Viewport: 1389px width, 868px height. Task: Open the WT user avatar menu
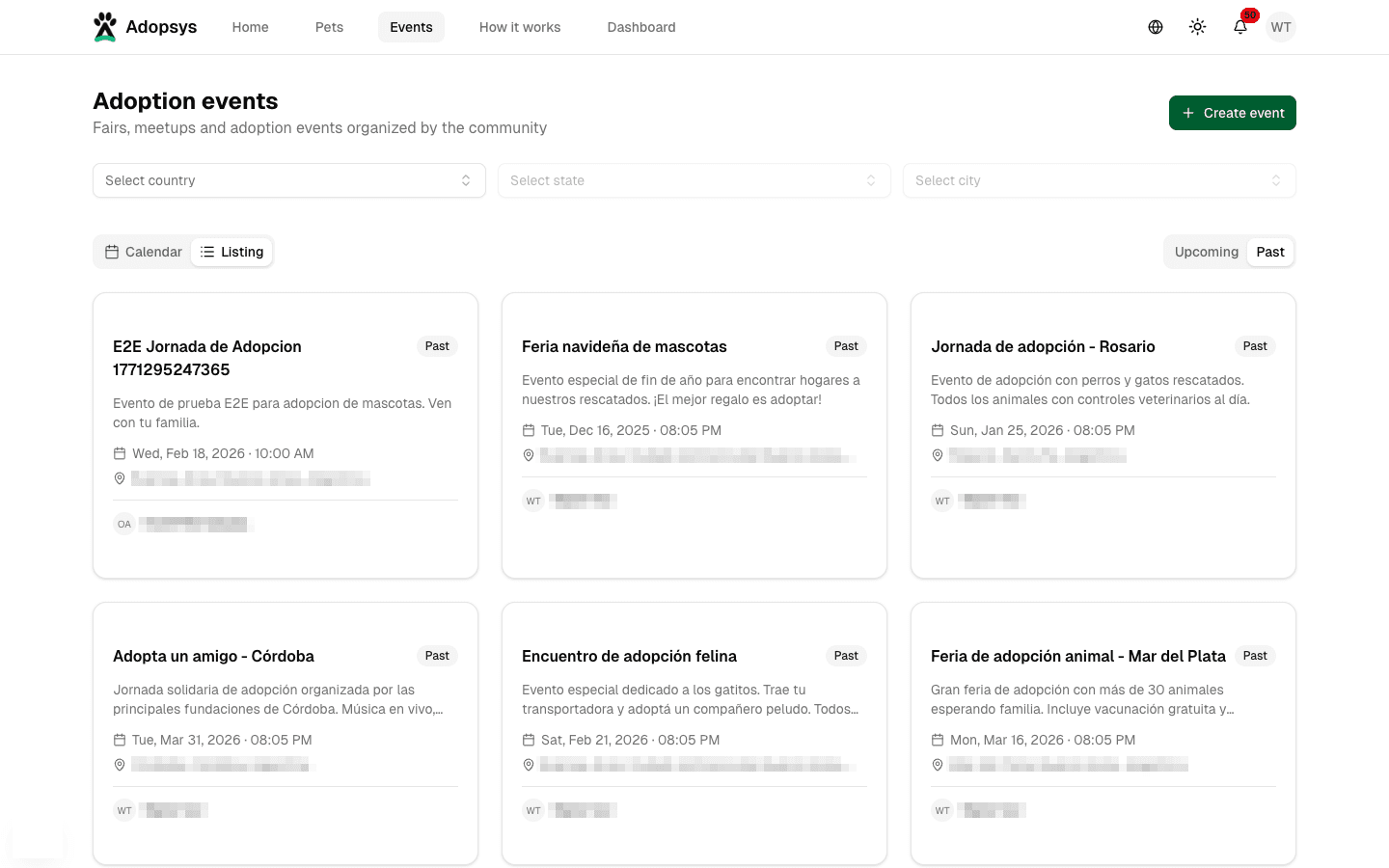1280,27
